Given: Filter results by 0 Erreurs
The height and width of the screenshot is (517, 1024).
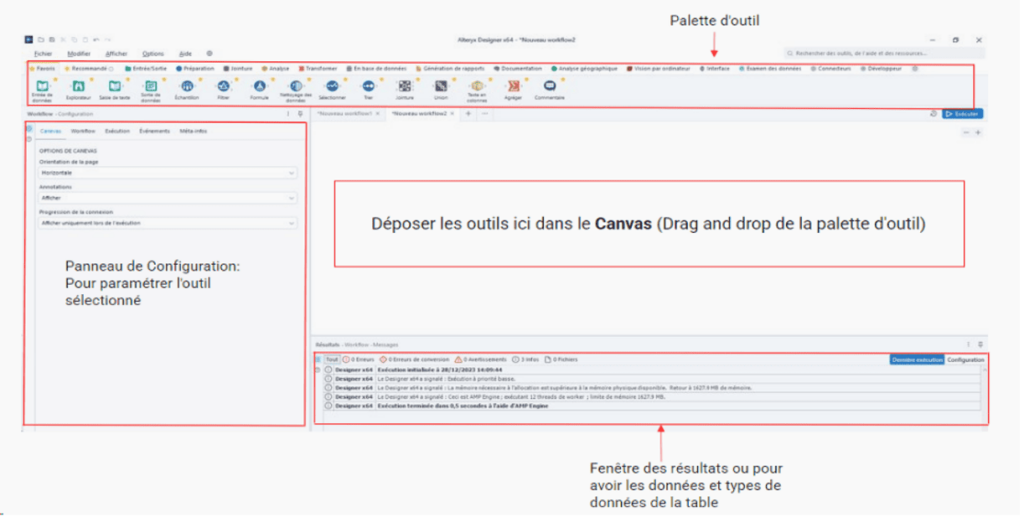Looking at the screenshot, I should point(359,360).
